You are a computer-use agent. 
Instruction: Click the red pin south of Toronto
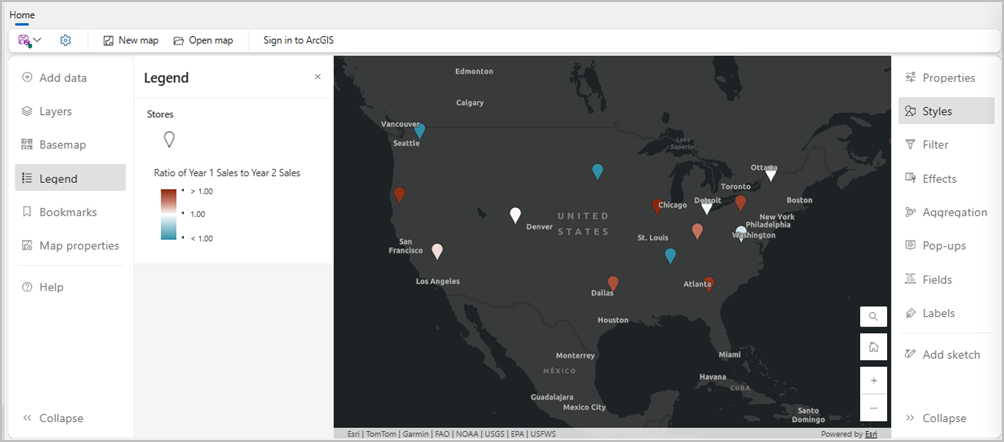[741, 203]
